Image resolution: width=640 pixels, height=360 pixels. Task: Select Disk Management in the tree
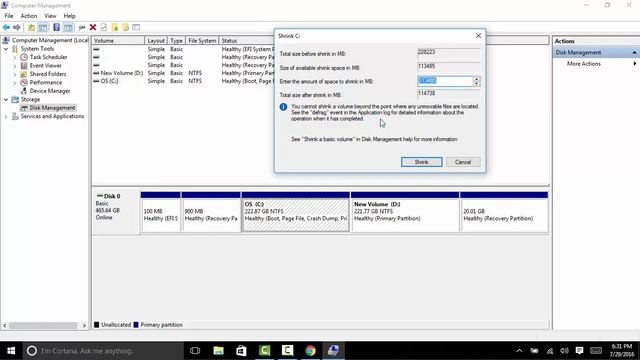tap(52, 108)
